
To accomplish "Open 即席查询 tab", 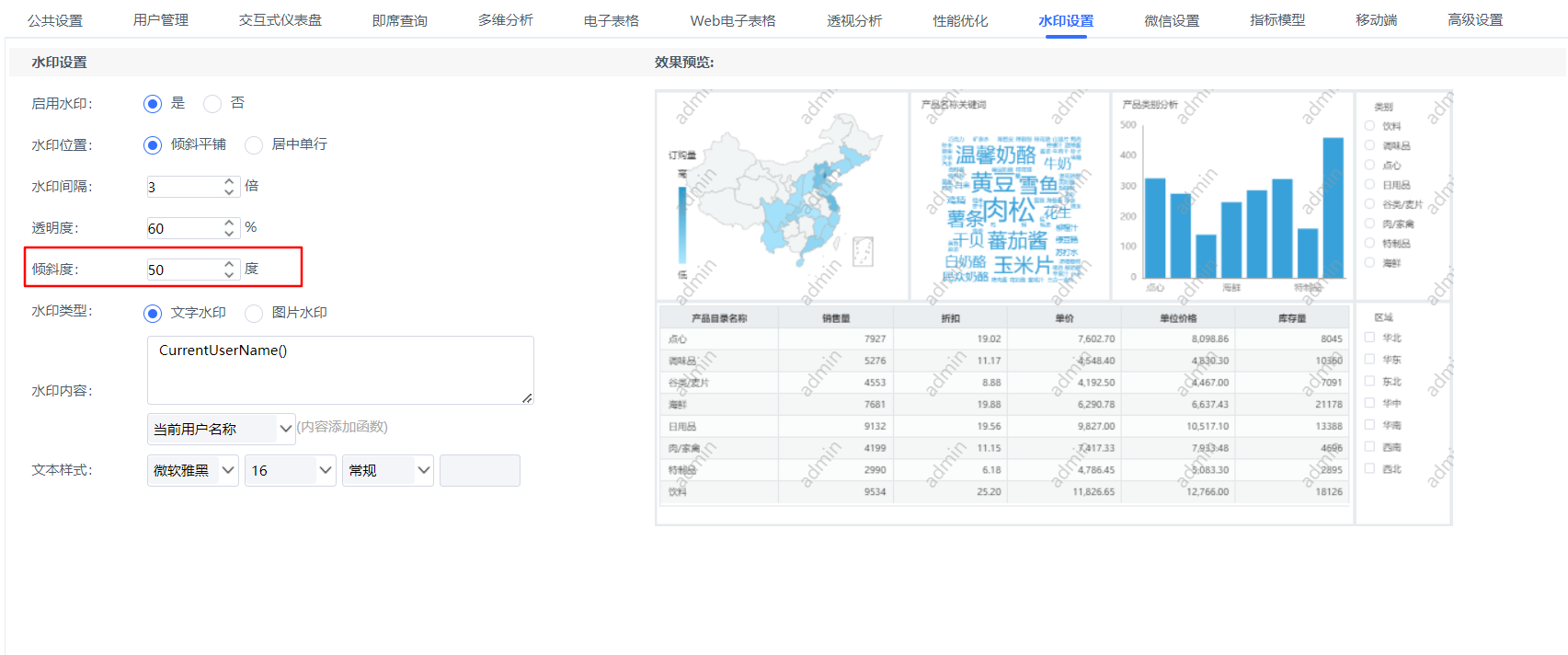I will point(400,20).
